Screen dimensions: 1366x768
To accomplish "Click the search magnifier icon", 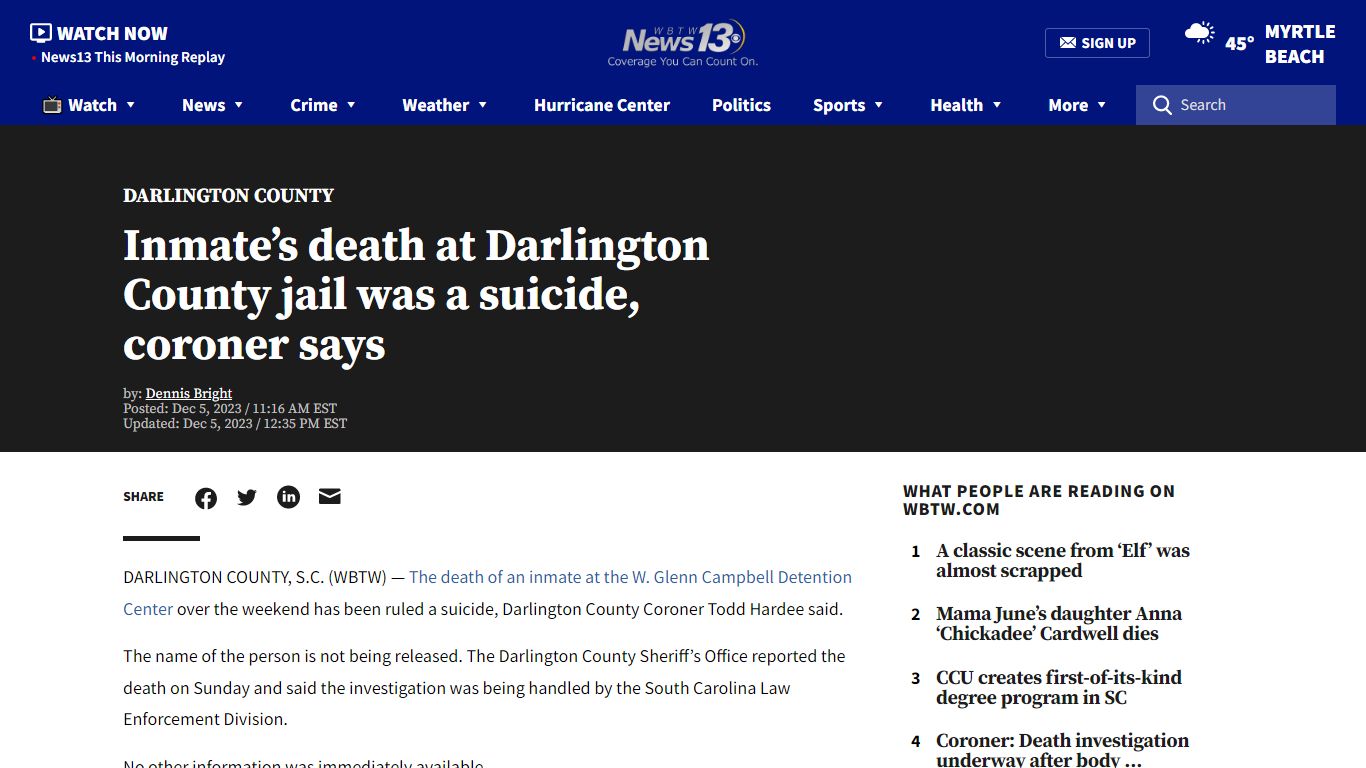I will click(x=1162, y=105).
